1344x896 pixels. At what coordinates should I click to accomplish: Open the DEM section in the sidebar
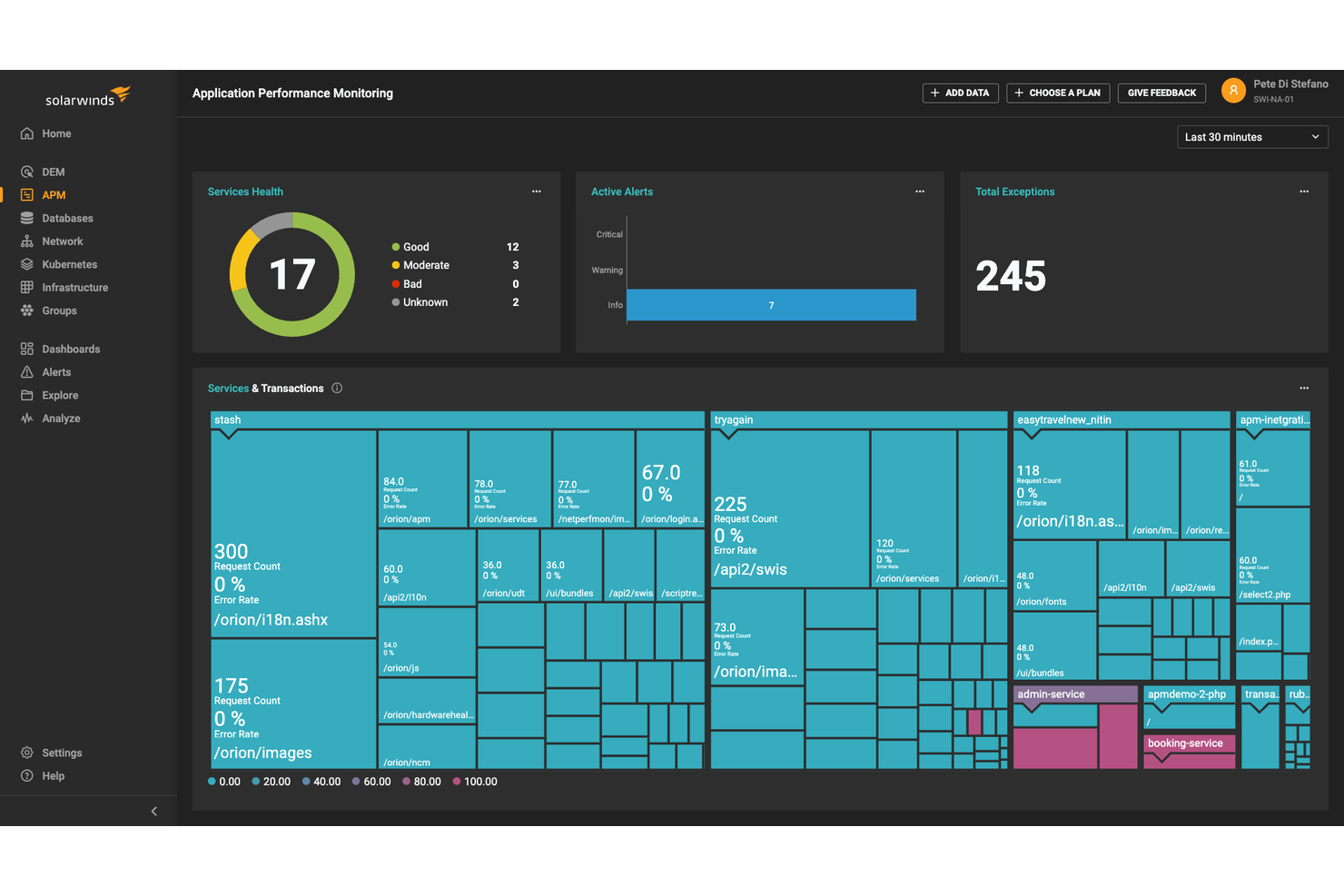pyautogui.click(x=52, y=171)
